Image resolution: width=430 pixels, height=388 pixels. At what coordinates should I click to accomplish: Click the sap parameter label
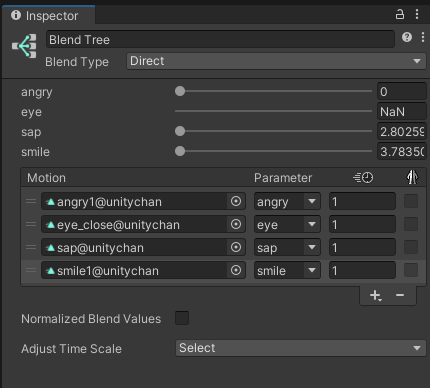click(31, 132)
